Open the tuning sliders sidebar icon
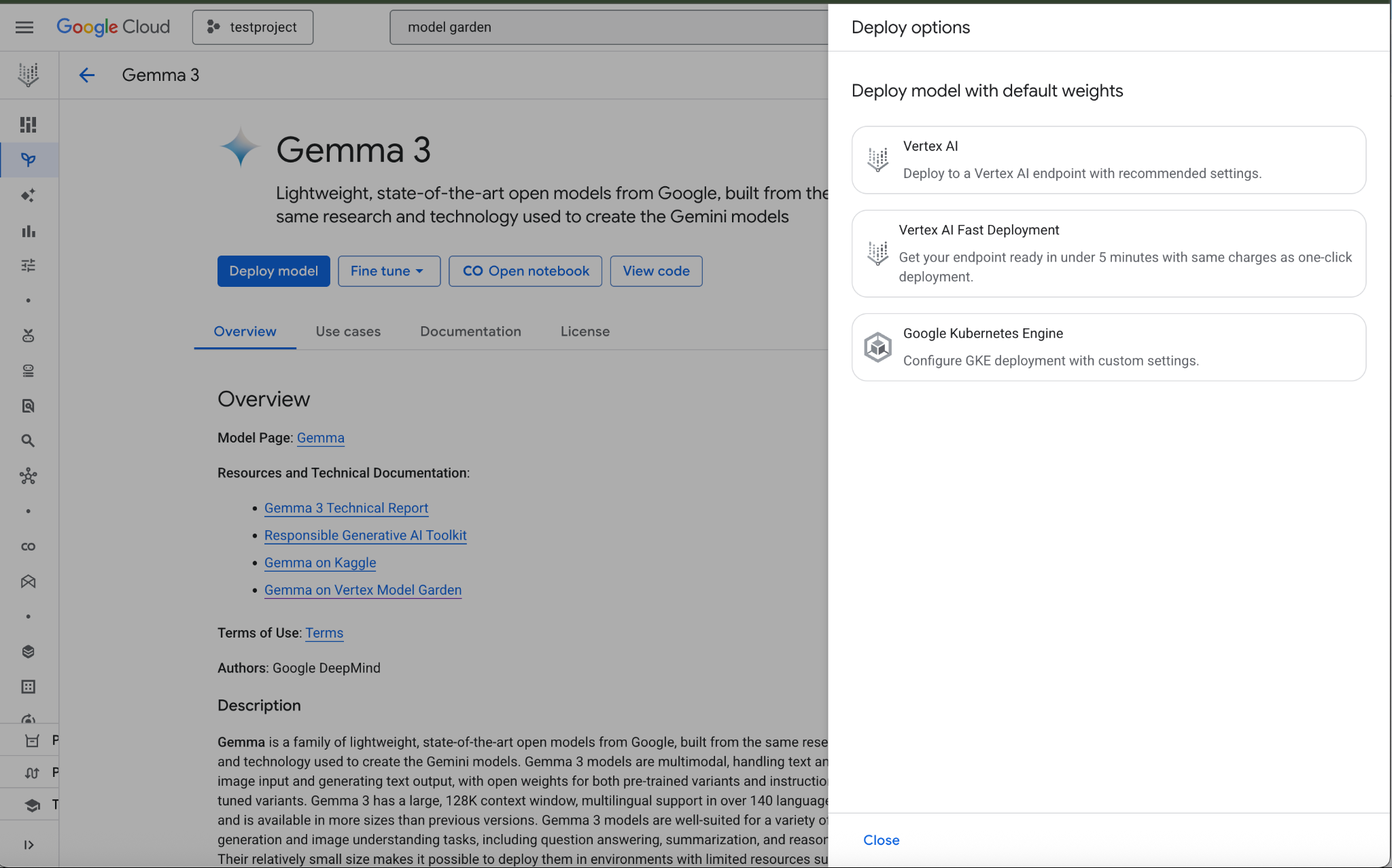Viewport: 1392px width, 868px height. click(28, 265)
